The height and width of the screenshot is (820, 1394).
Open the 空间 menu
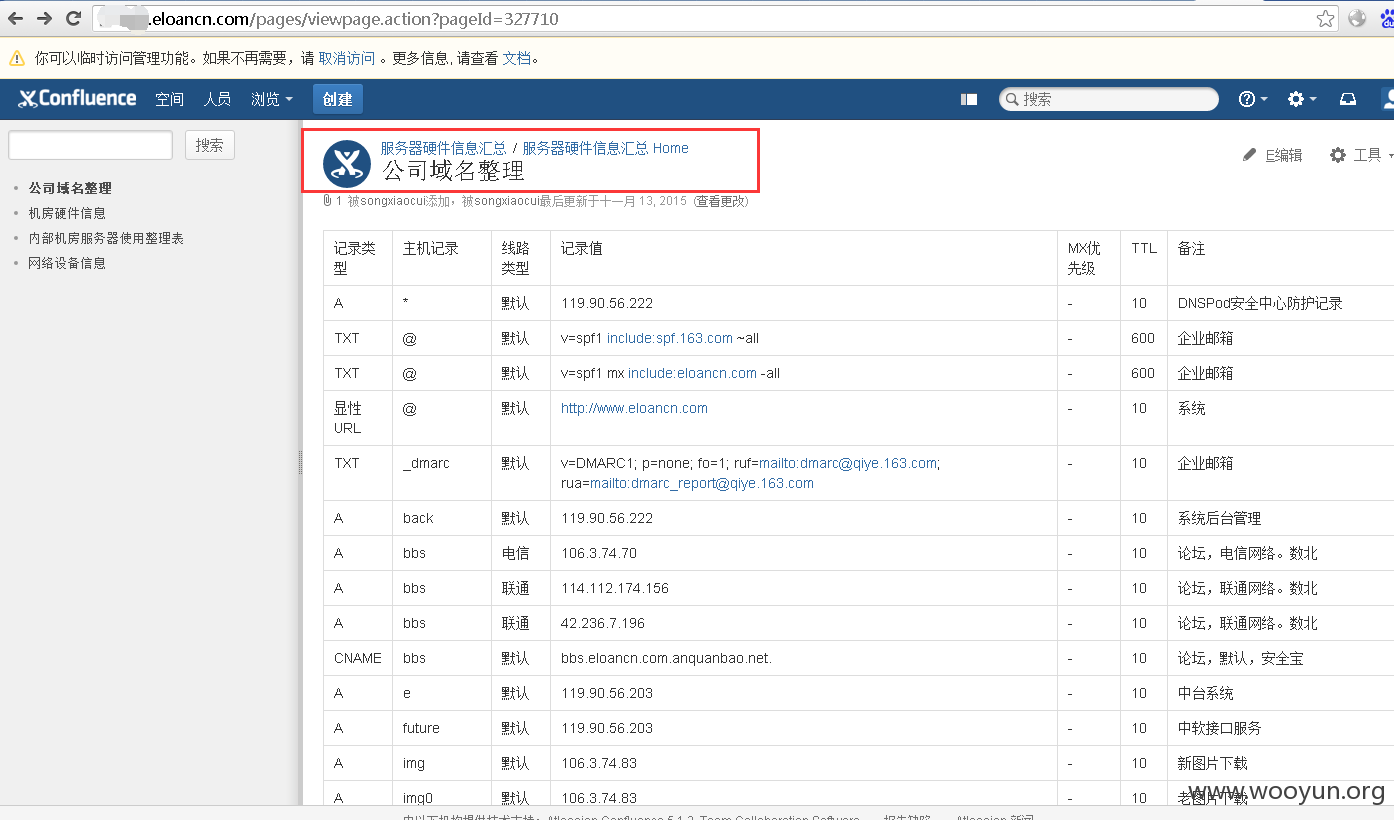[170, 99]
